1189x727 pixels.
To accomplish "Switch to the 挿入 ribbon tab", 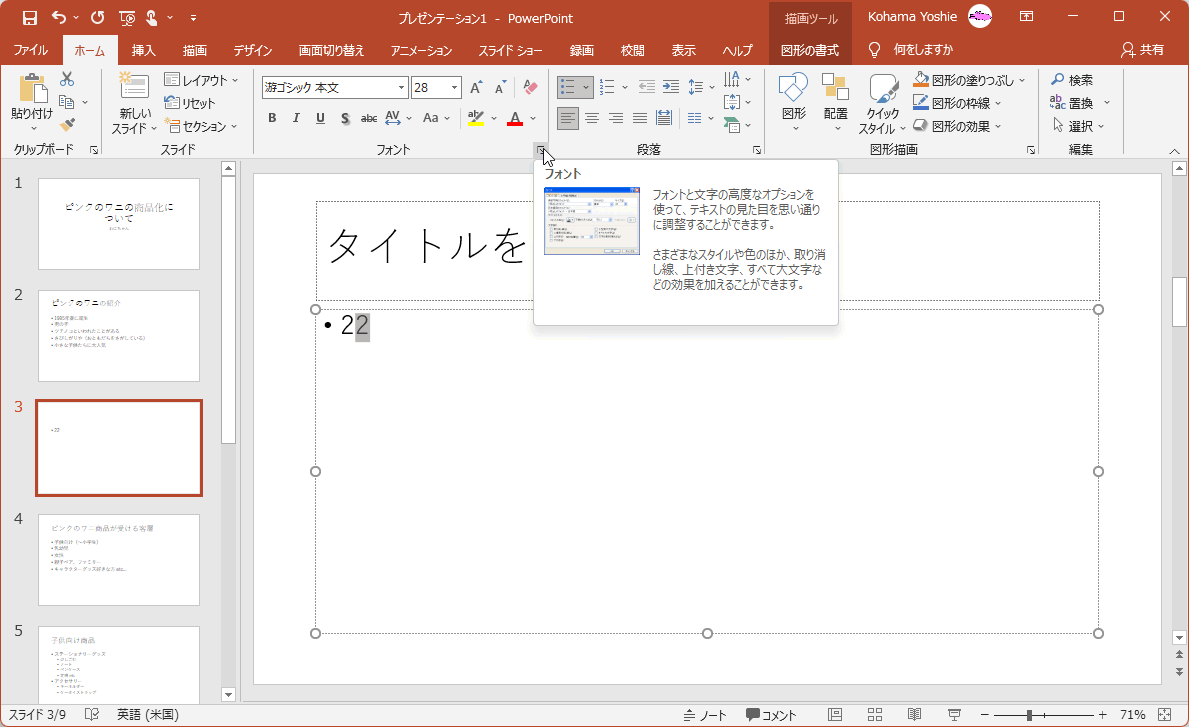I will pos(144,50).
